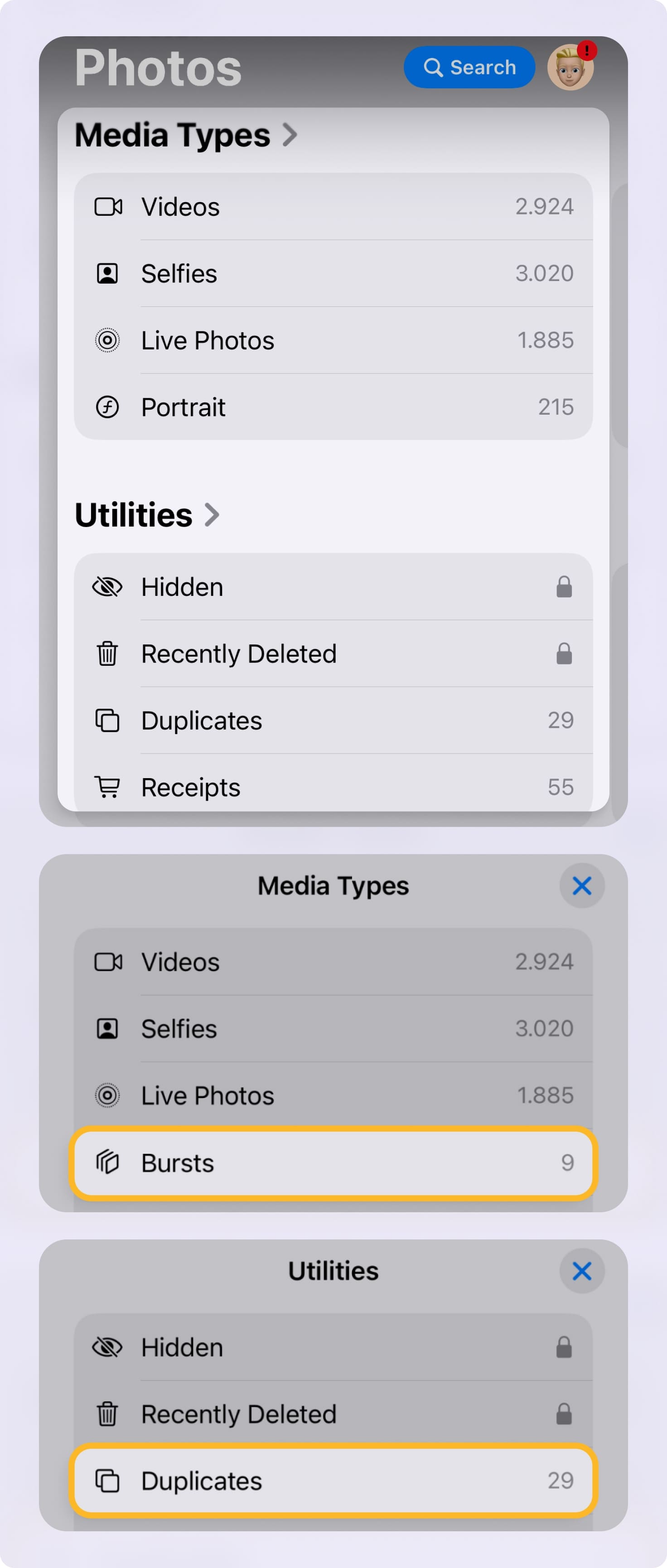Select the Selfies icon
The height and width of the screenshot is (1568, 667).
click(x=108, y=273)
